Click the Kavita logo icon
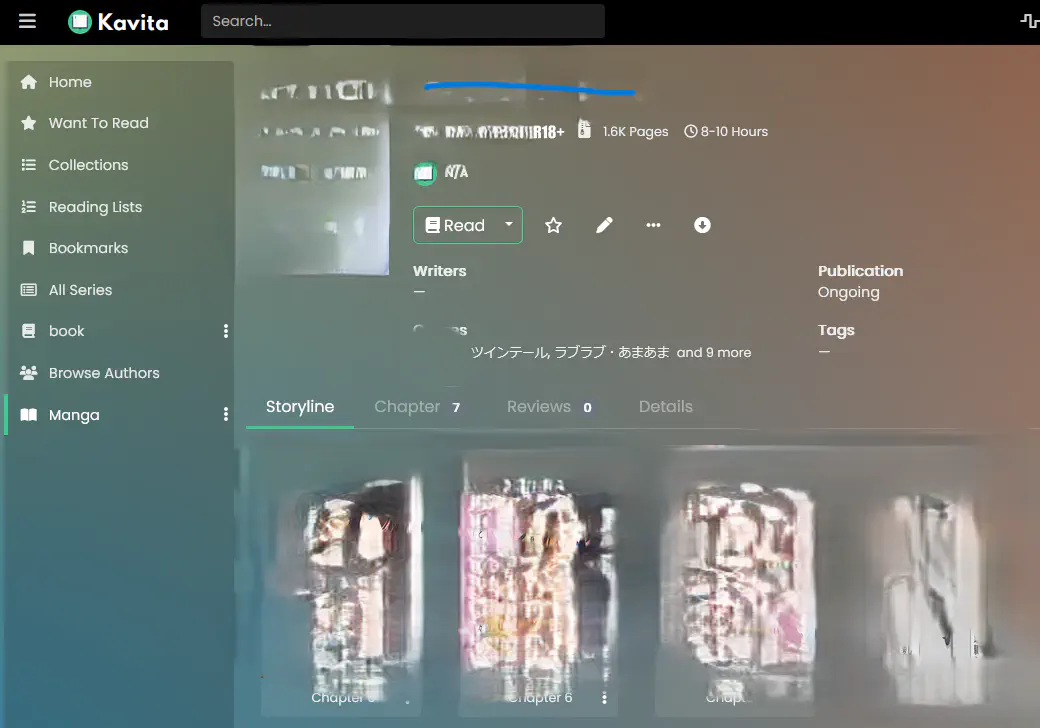Screen dimensions: 1040x728 coord(80,21)
